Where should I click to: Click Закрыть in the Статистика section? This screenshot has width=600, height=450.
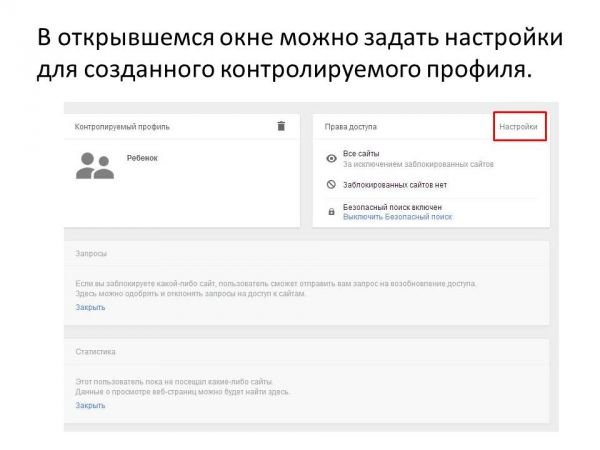click(x=90, y=405)
